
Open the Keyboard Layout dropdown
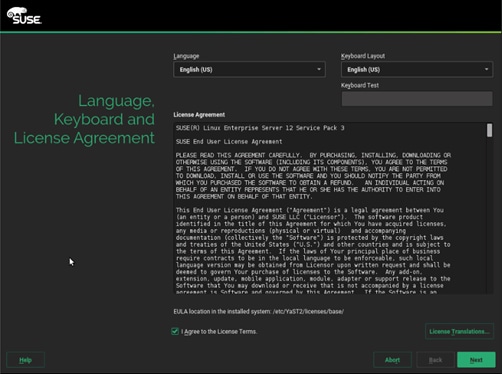click(417, 69)
